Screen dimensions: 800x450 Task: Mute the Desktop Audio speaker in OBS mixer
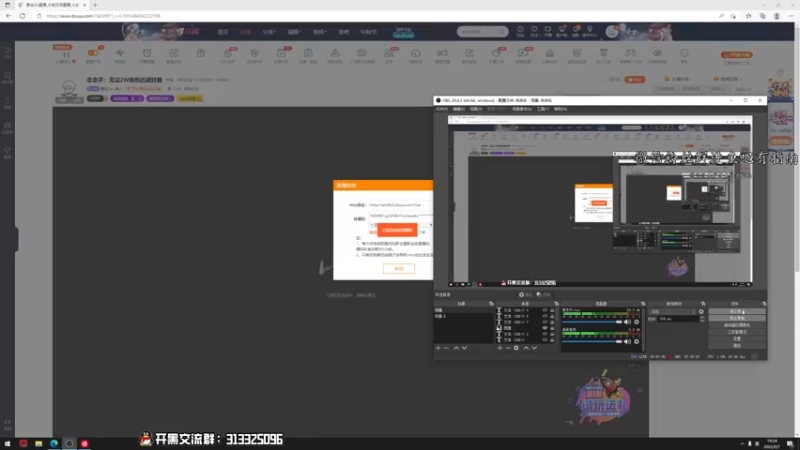coord(627,341)
